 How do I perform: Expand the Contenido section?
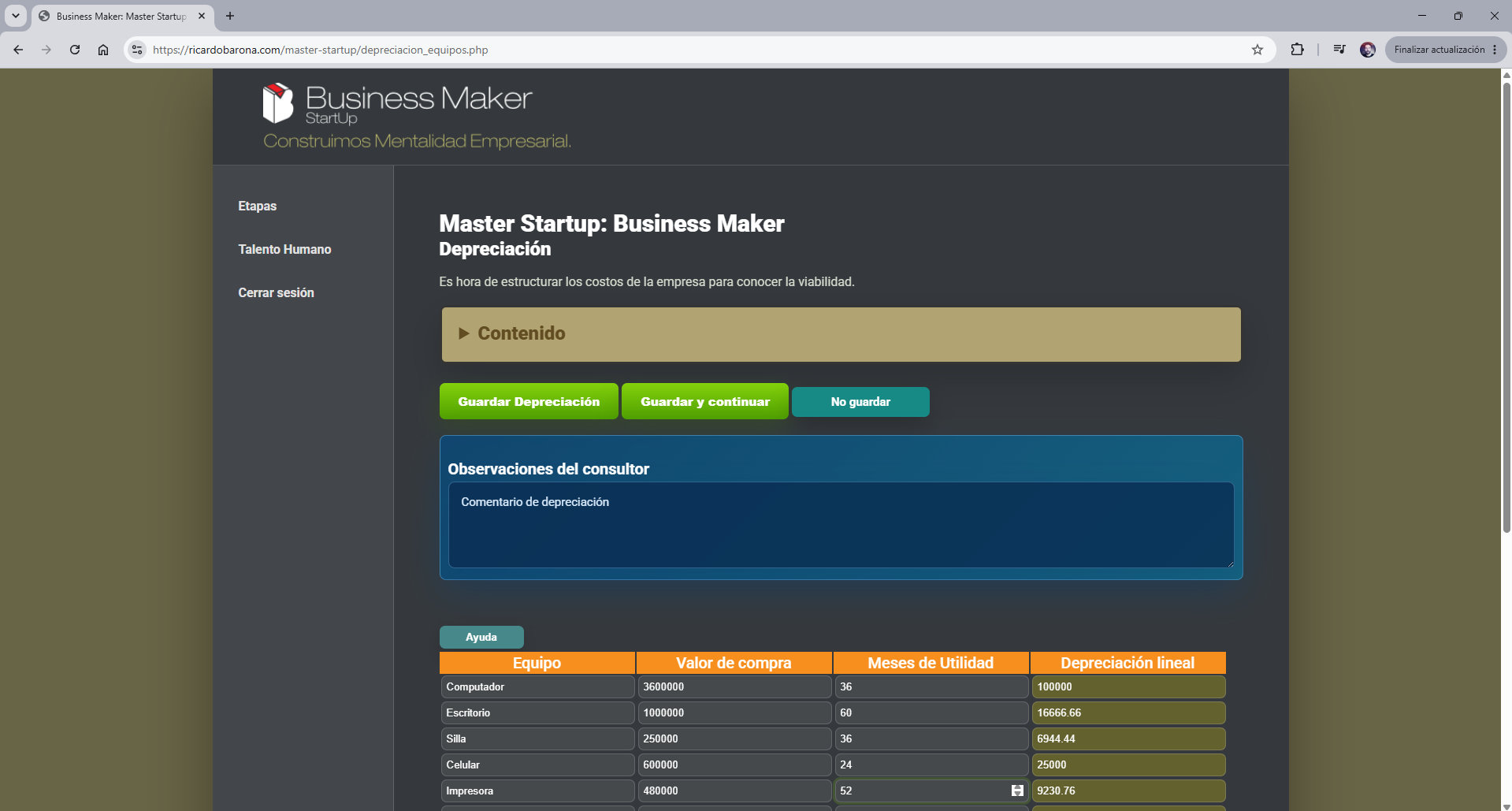841,334
